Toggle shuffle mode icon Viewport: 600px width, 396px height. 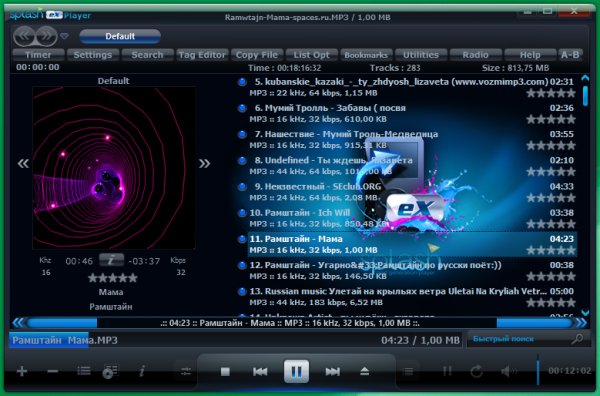447,371
